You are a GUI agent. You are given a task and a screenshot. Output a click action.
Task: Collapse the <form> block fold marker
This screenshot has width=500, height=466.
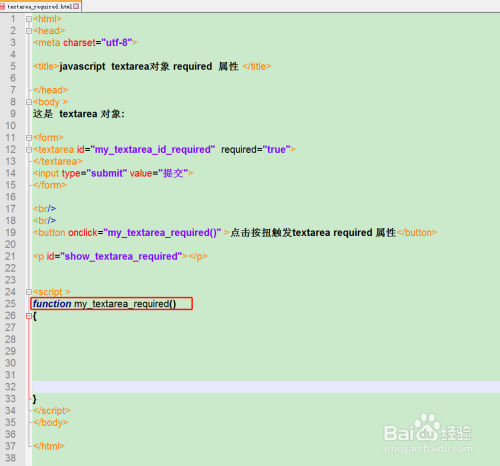pos(29,138)
